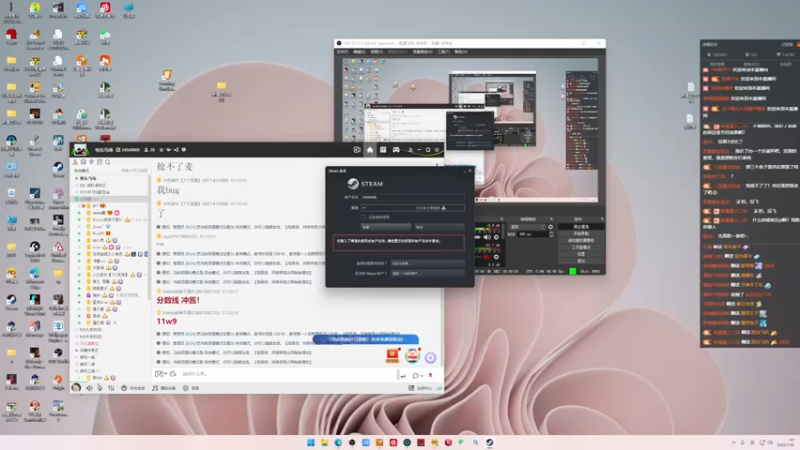Click the user avatar in YY bottom bar
This screenshot has width=800, height=450.
(x=76, y=388)
